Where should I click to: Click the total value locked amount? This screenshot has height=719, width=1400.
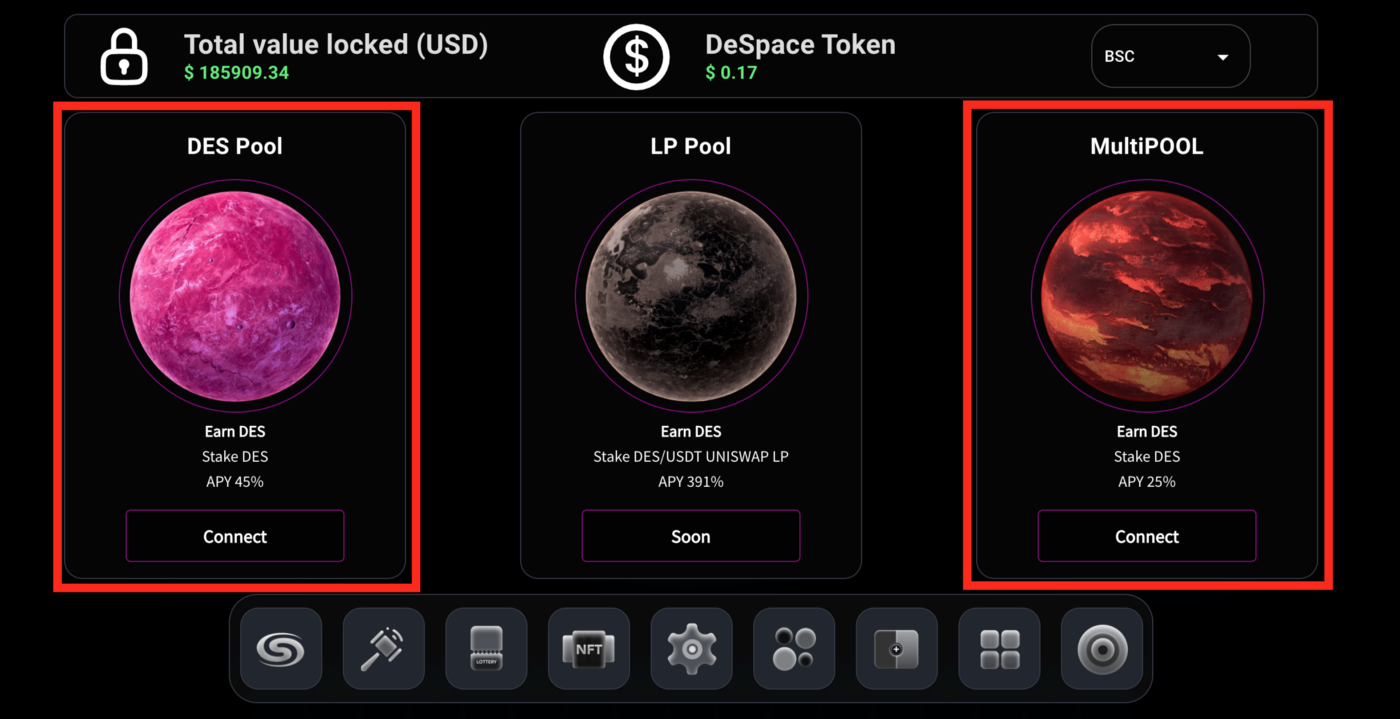(x=237, y=73)
